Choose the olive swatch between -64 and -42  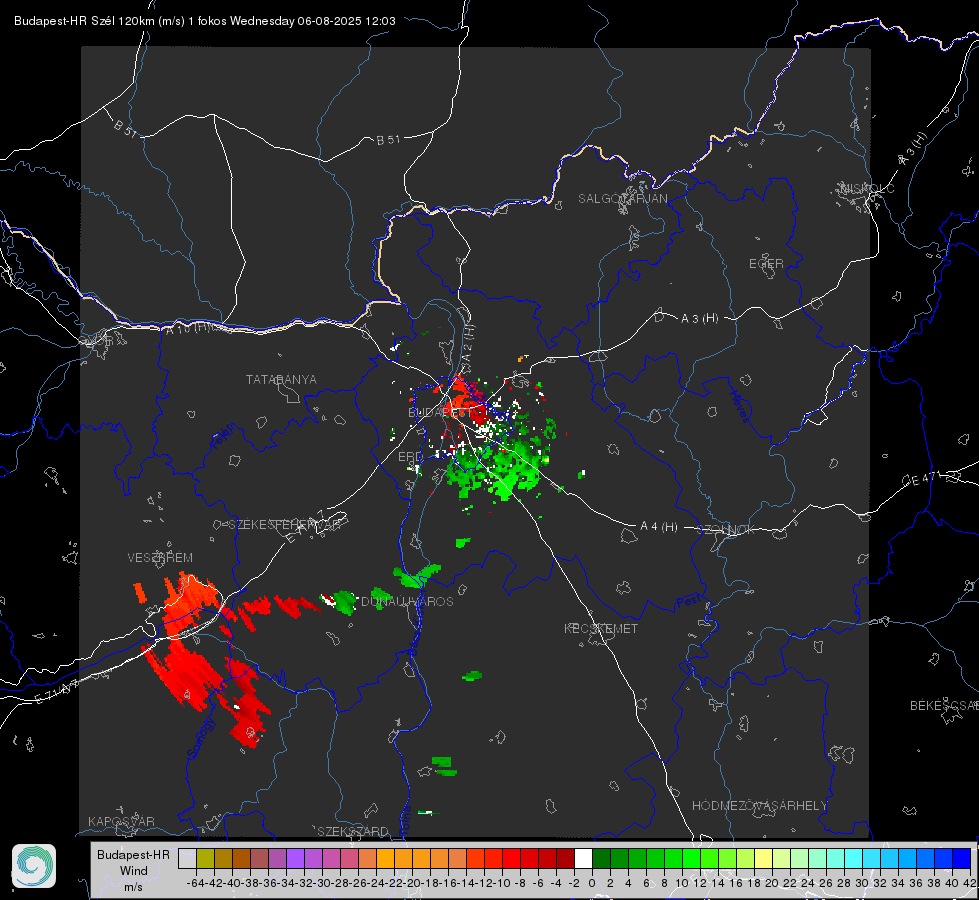click(x=205, y=859)
